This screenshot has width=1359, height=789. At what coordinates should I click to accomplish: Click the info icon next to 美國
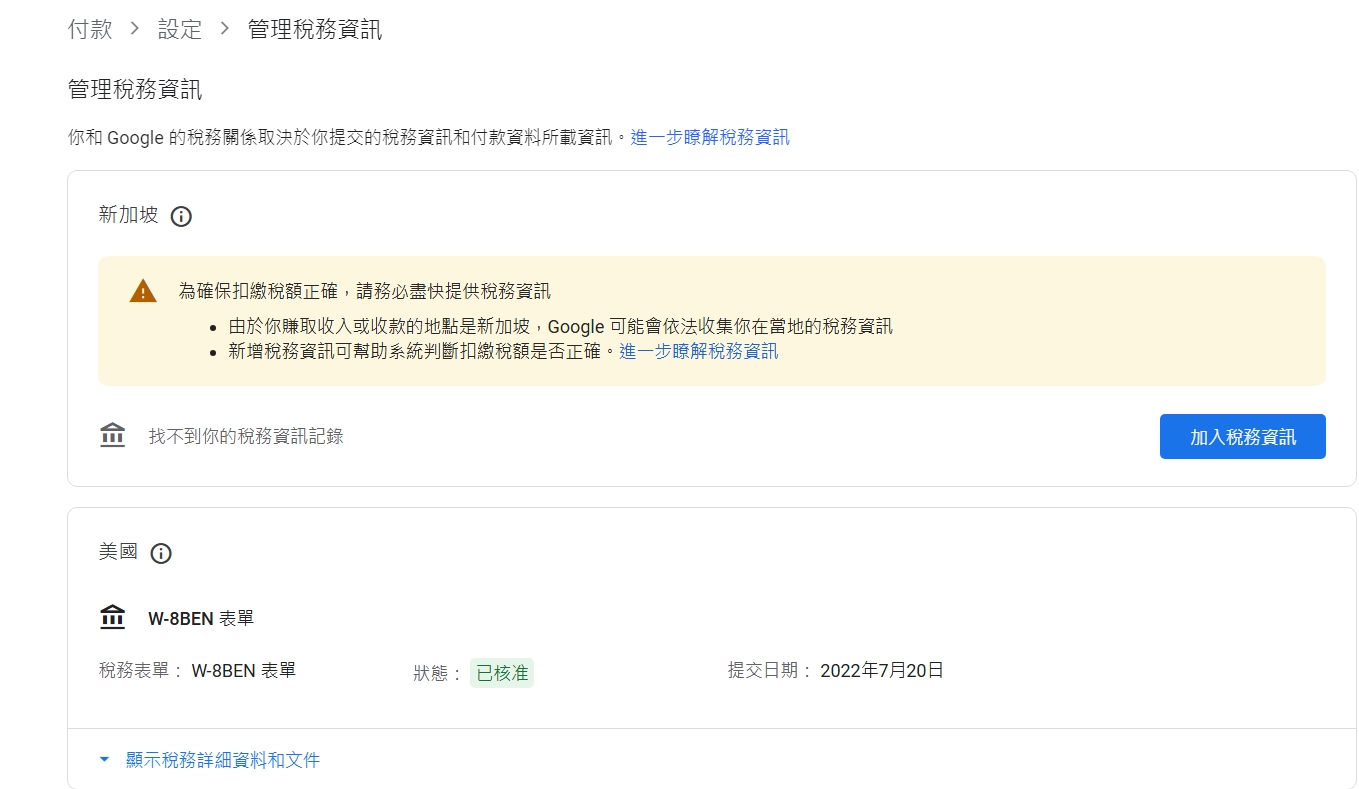[161, 553]
